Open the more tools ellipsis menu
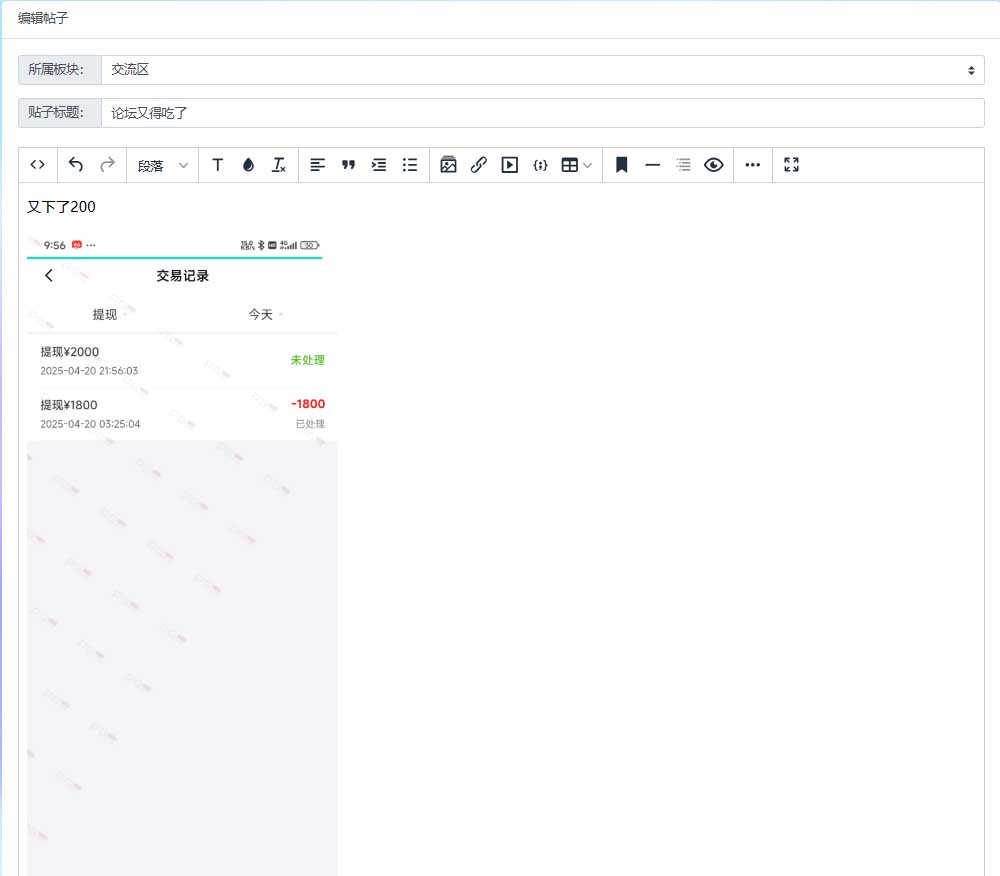The width and height of the screenshot is (1000, 876). (753, 165)
